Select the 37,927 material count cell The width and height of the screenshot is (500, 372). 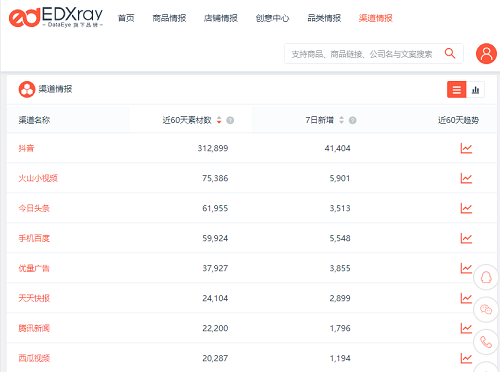point(215,268)
